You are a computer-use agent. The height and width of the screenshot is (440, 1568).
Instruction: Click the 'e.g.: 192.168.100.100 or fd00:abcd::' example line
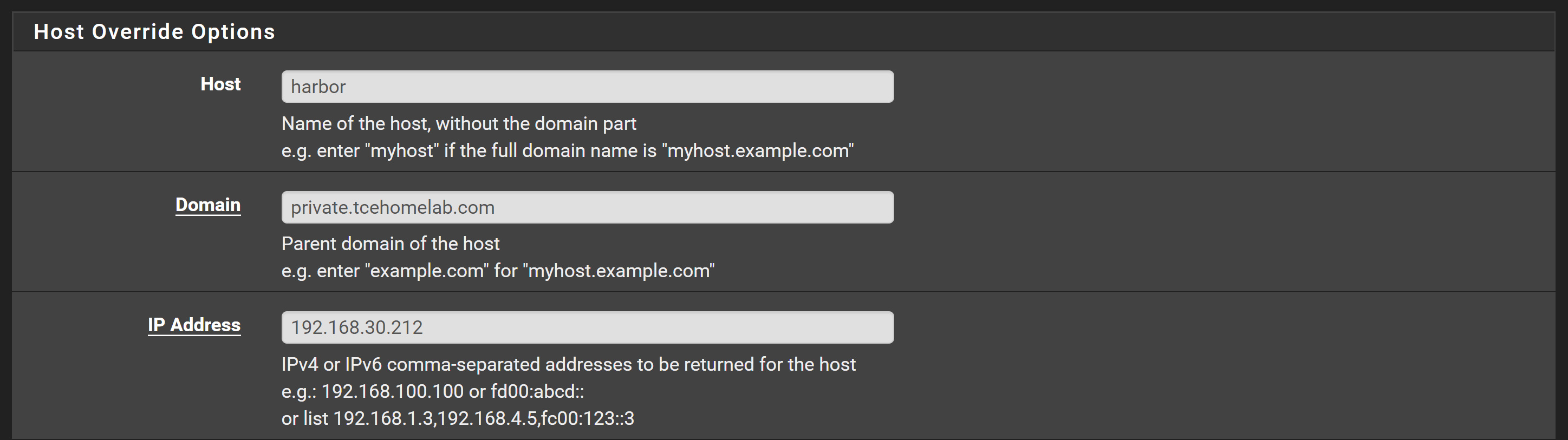point(433,391)
